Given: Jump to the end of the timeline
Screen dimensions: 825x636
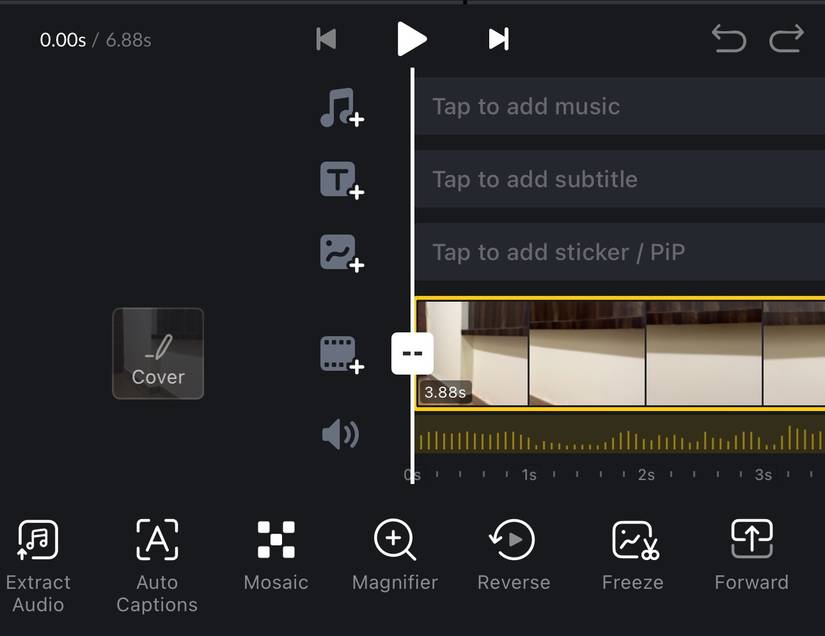Looking at the screenshot, I should [498, 39].
